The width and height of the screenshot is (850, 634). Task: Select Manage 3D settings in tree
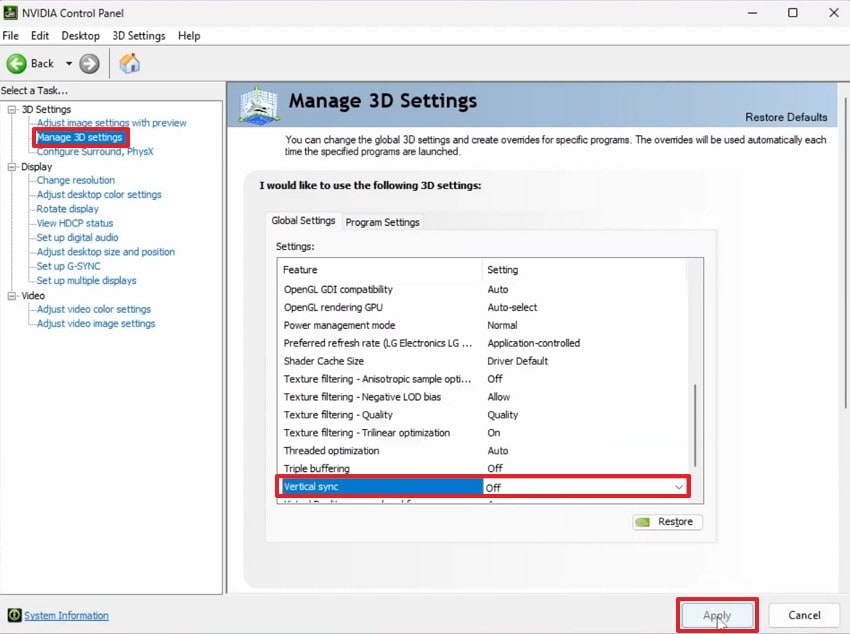[79, 138]
